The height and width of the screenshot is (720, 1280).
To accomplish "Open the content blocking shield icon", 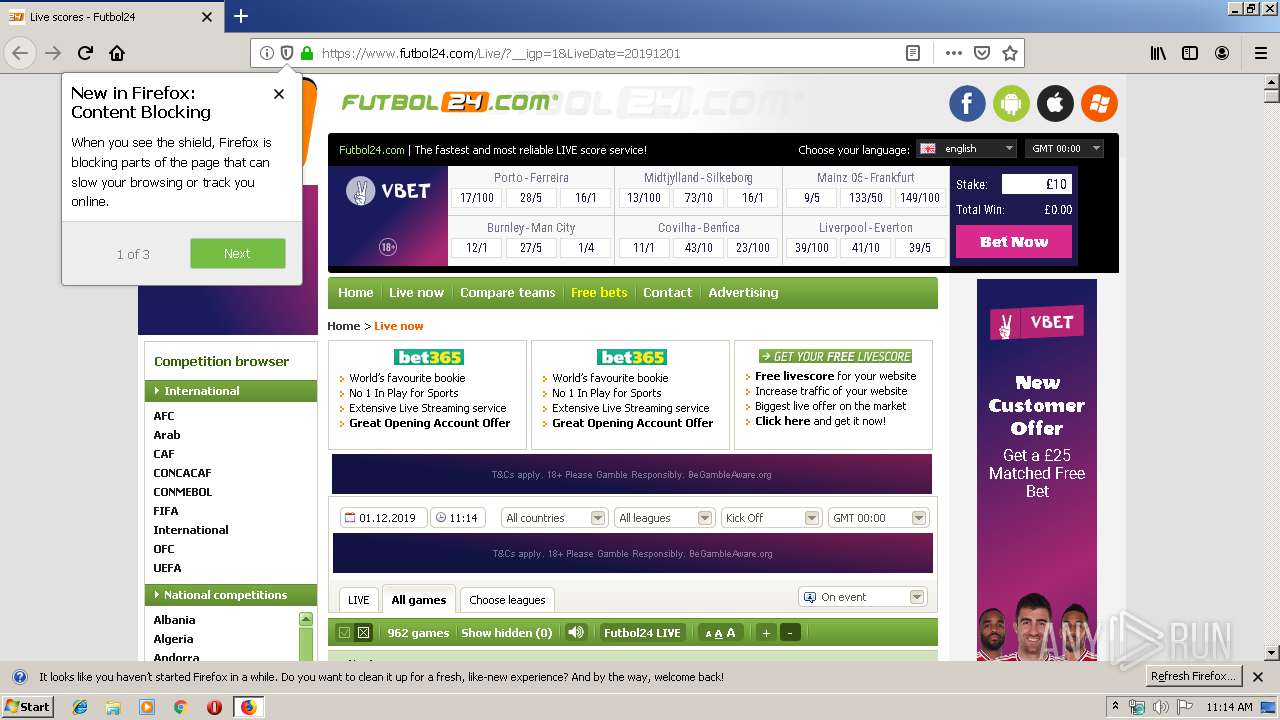I will tap(287, 53).
